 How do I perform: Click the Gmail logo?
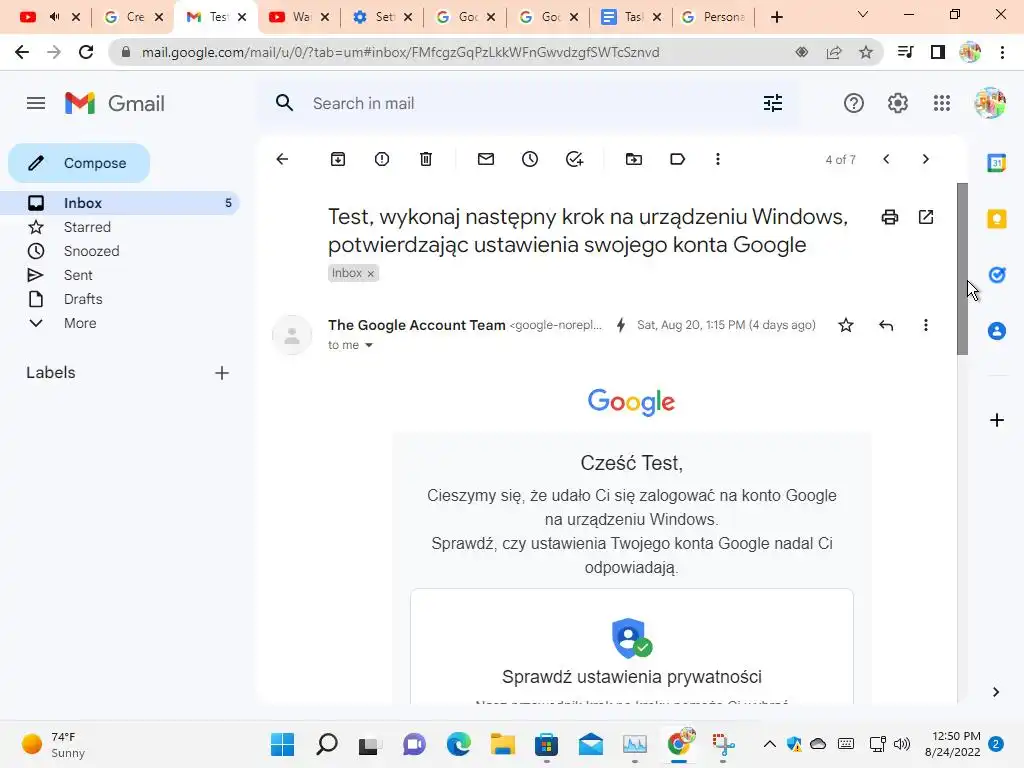click(114, 103)
